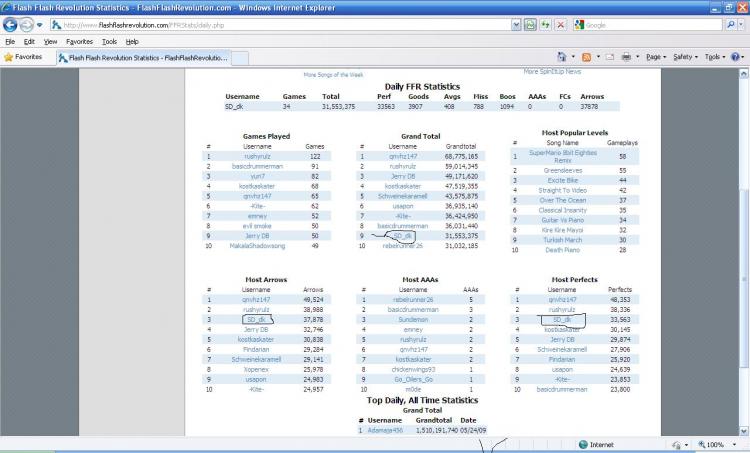Viewport: 750px width, 453px height.
Task: Open chickenwings93 link in Most AAAs
Action: coord(413,369)
